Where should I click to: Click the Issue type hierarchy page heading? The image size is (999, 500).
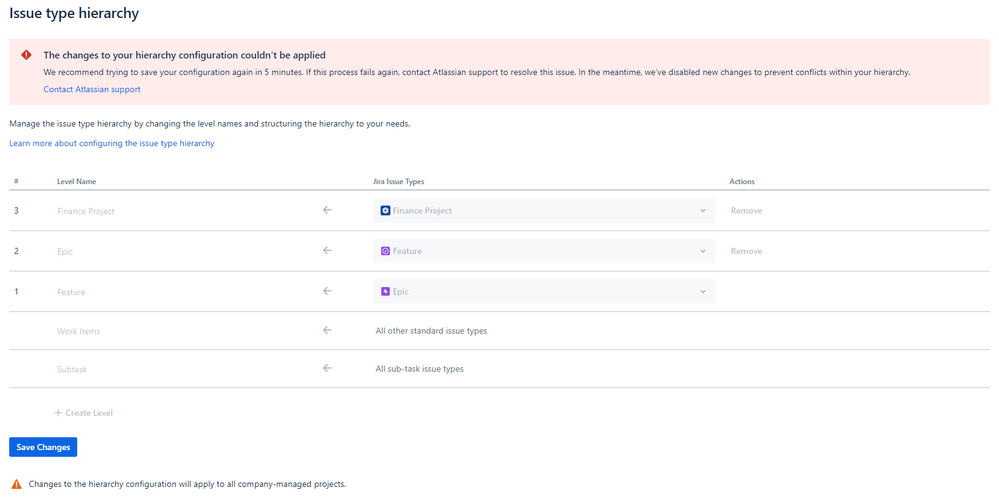(74, 13)
